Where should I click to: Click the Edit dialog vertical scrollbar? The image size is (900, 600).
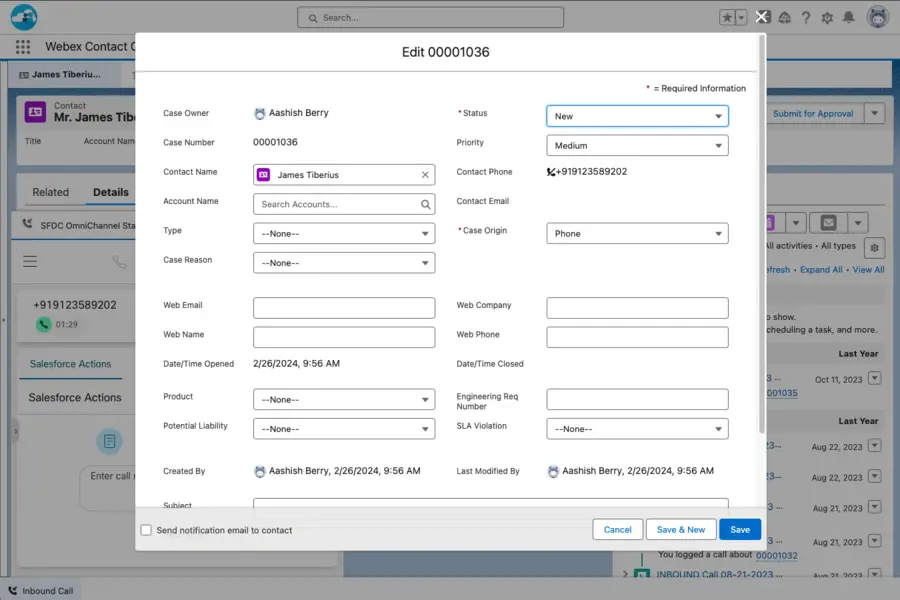point(762,233)
